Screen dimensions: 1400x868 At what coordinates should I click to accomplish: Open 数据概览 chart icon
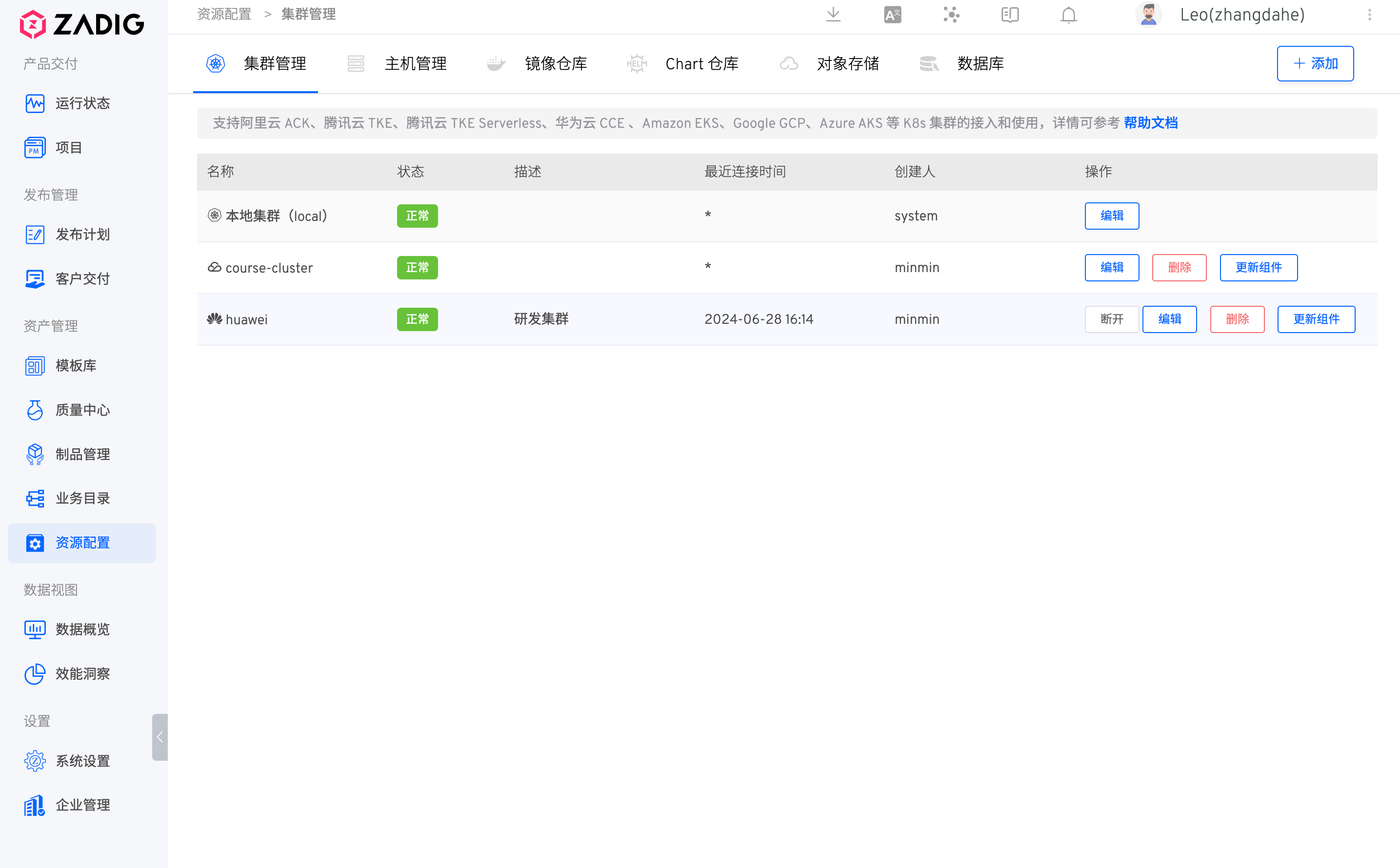click(x=35, y=629)
